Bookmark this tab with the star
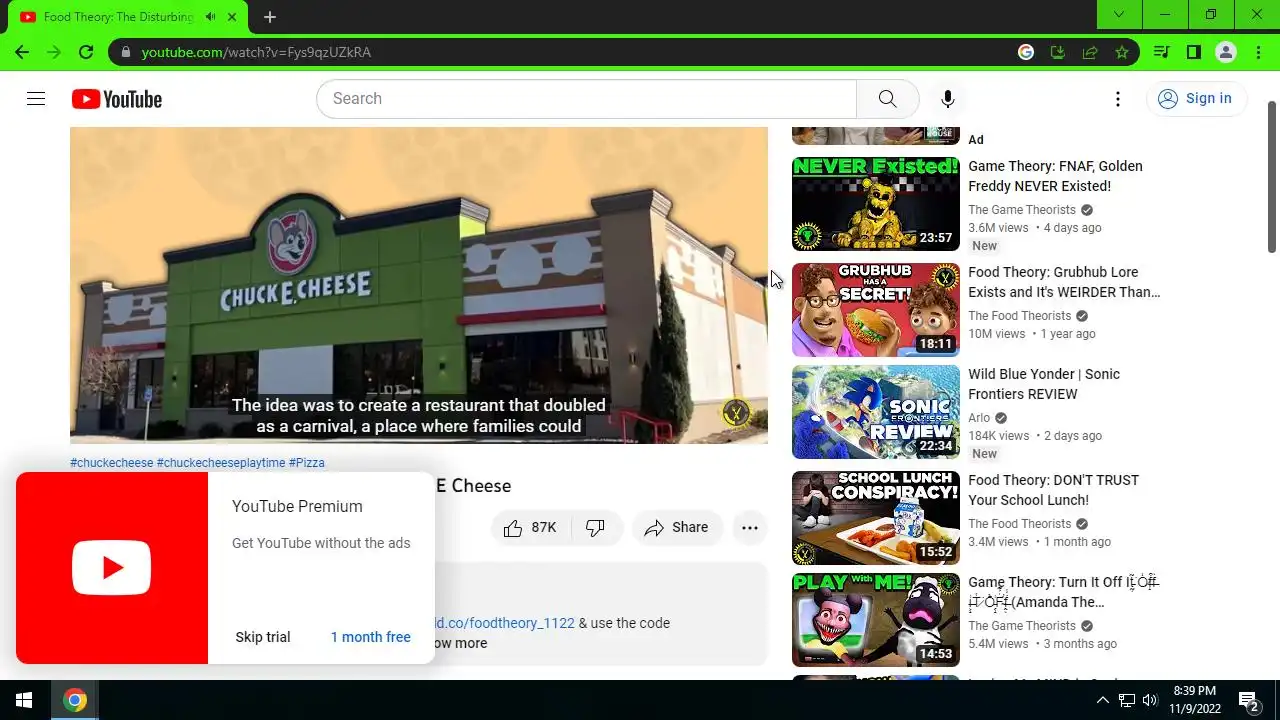1280x720 pixels. (1122, 52)
